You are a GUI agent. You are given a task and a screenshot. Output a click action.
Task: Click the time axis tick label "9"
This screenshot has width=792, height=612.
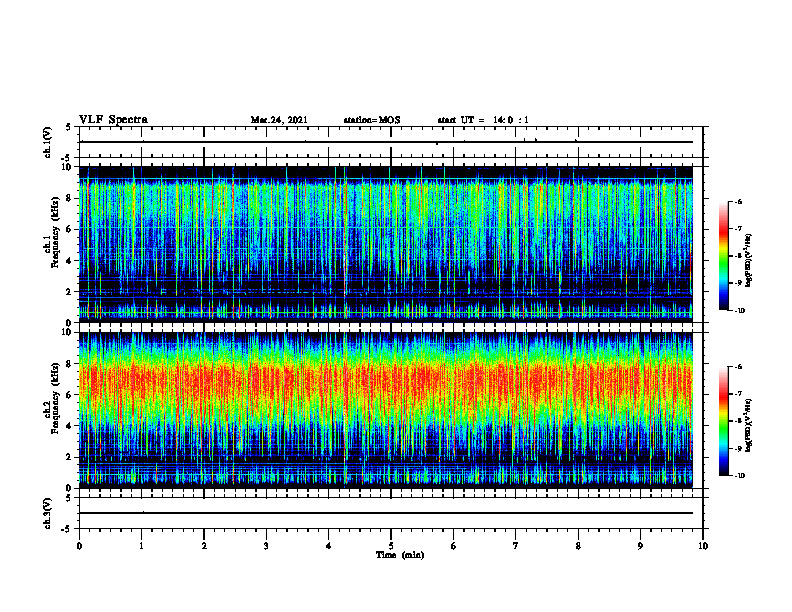pyautogui.click(x=640, y=546)
